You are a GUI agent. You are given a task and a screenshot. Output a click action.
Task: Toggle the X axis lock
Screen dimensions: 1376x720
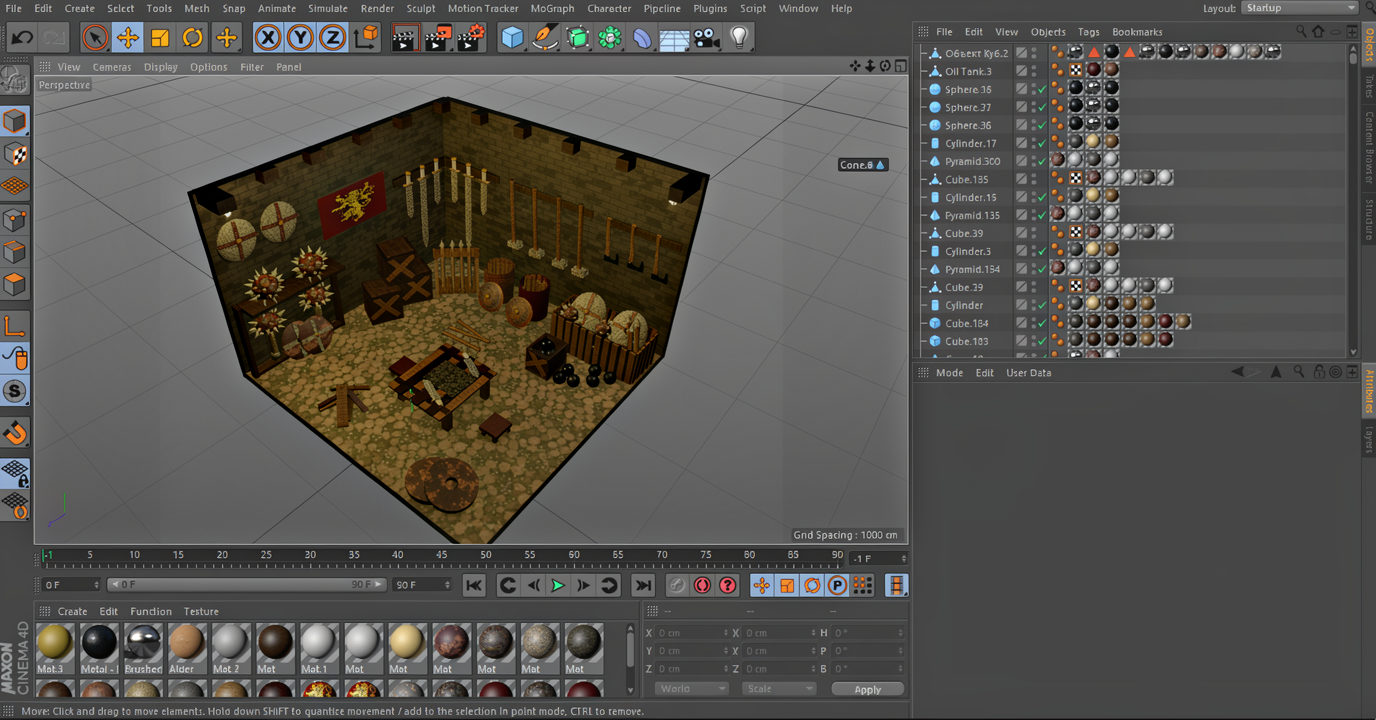point(267,38)
